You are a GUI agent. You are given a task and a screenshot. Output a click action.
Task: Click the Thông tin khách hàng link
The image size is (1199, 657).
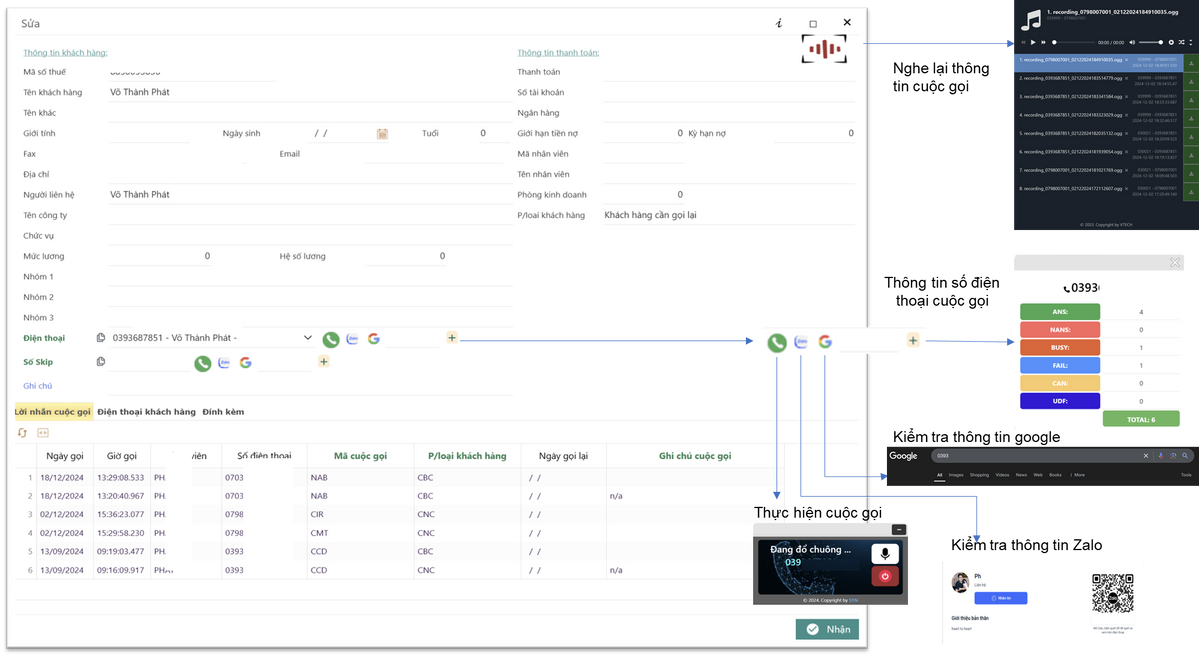[65, 52]
